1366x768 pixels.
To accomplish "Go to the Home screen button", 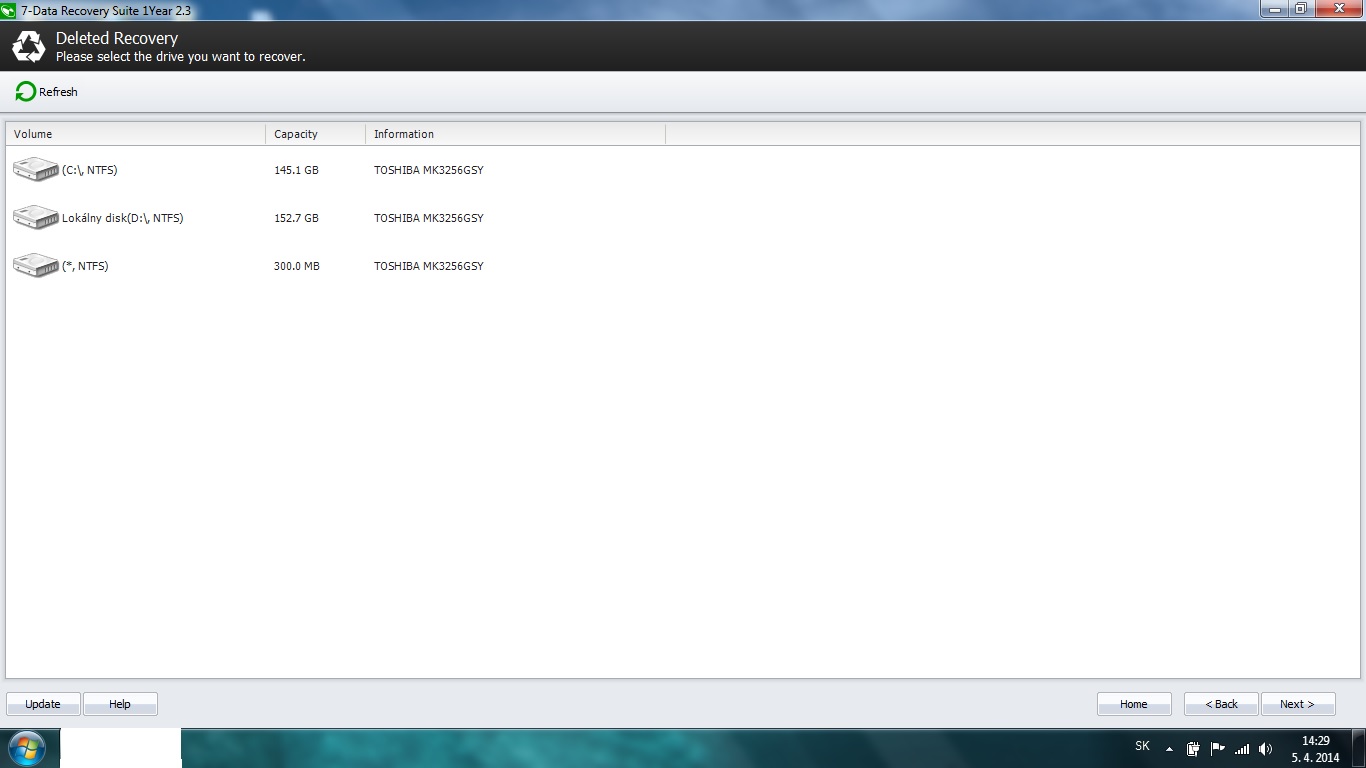I will pos(1134,704).
